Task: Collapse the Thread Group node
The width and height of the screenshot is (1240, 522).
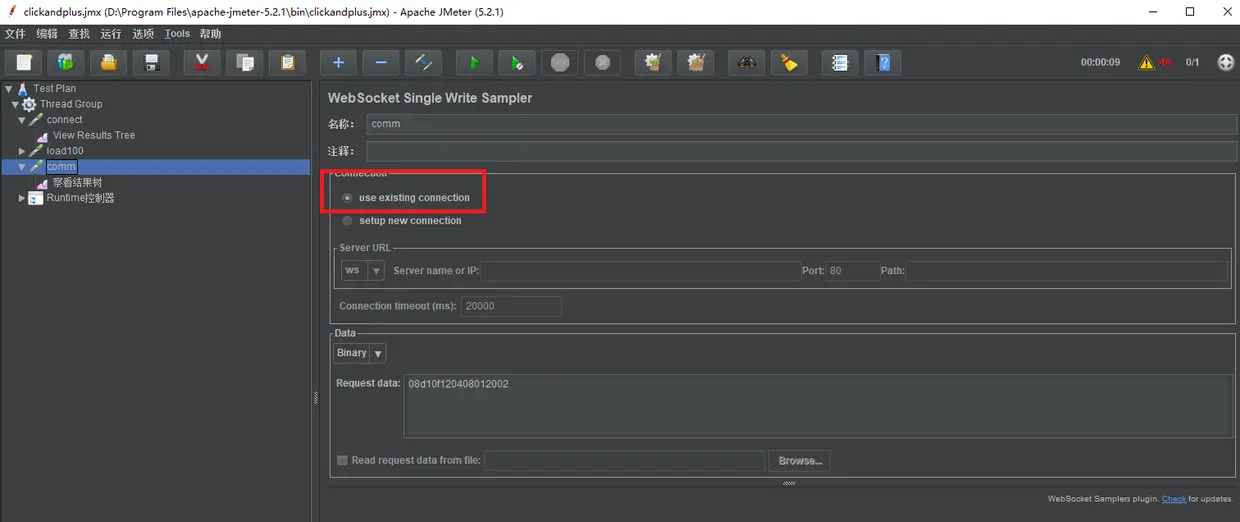Action: point(15,104)
